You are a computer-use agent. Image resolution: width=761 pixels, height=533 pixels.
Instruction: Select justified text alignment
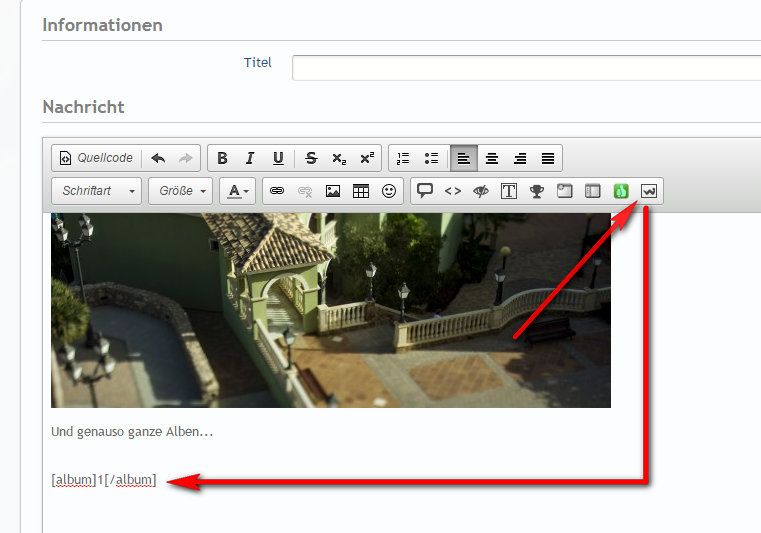(548, 158)
